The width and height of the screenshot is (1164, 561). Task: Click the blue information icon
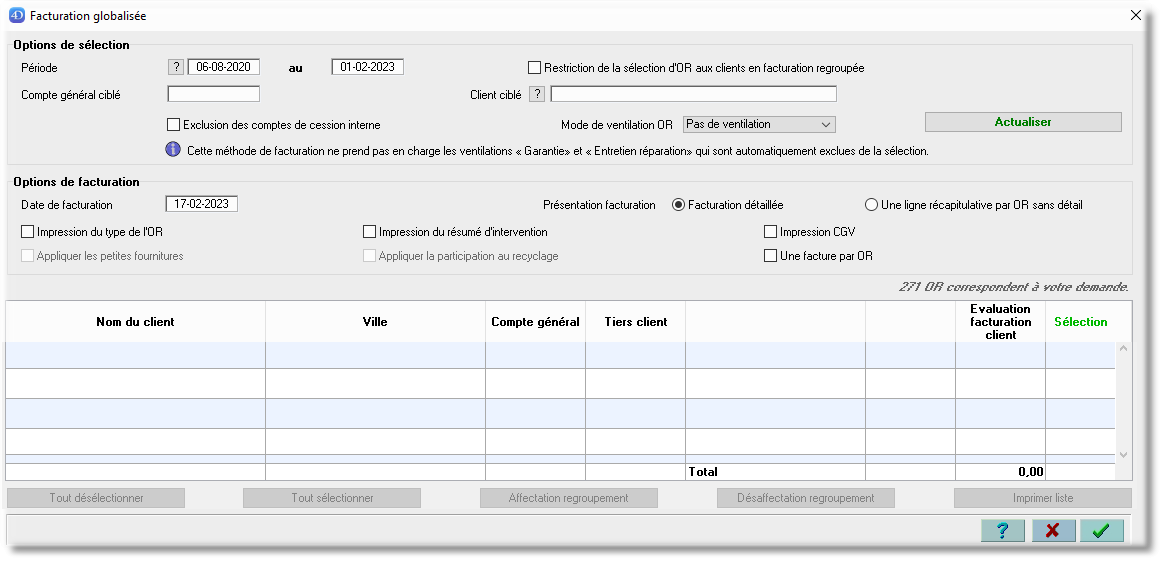pyautogui.click(x=173, y=150)
